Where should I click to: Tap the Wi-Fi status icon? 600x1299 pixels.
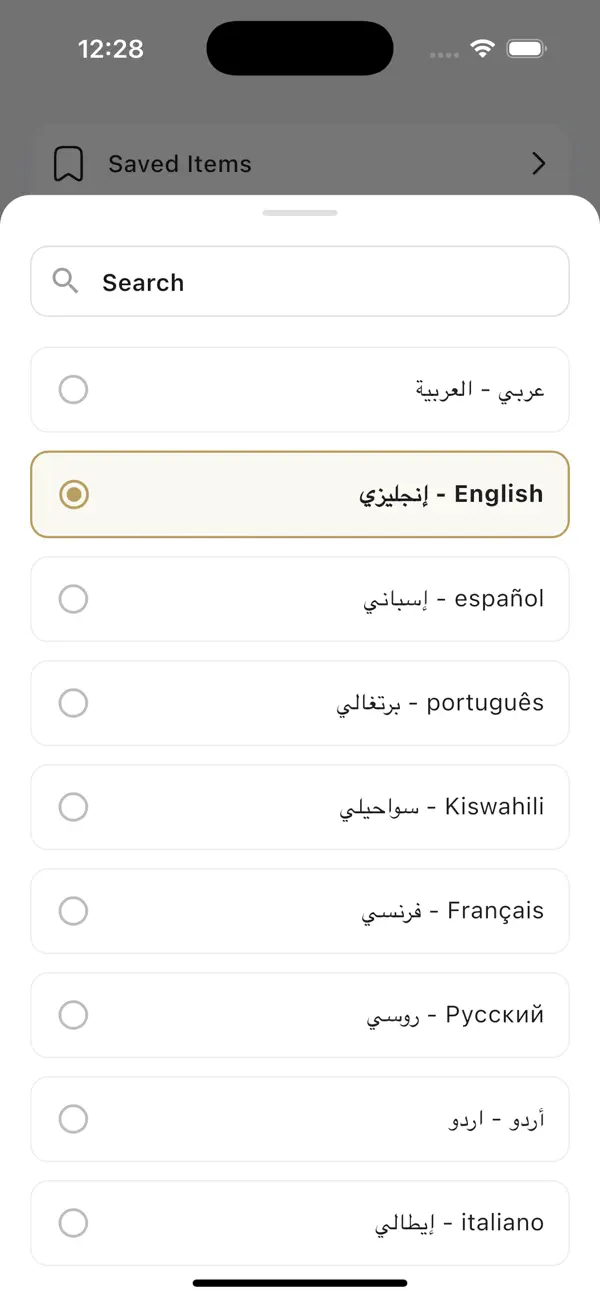483,49
